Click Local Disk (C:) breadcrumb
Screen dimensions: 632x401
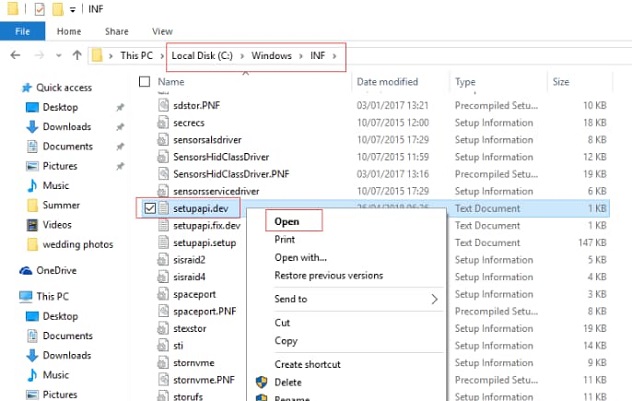pos(202,56)
